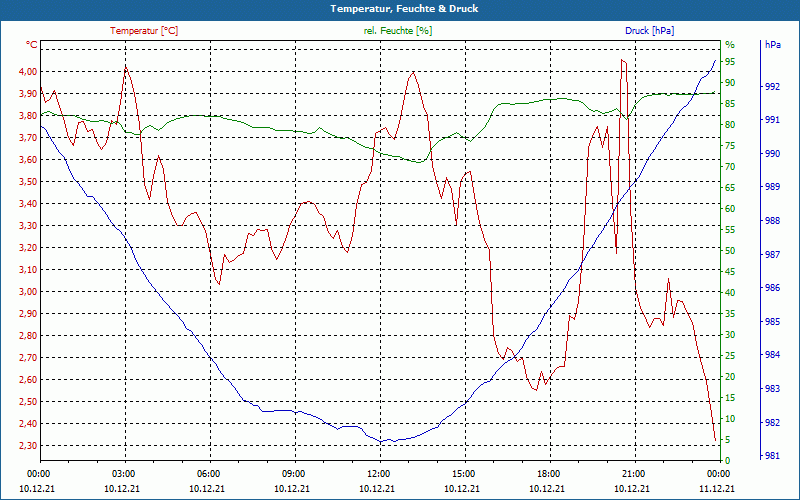Viewport: 800px width, 500px height.
Task: Click green humidity axis value '85'
Action: pyautogui.click(x=730, y=104)
